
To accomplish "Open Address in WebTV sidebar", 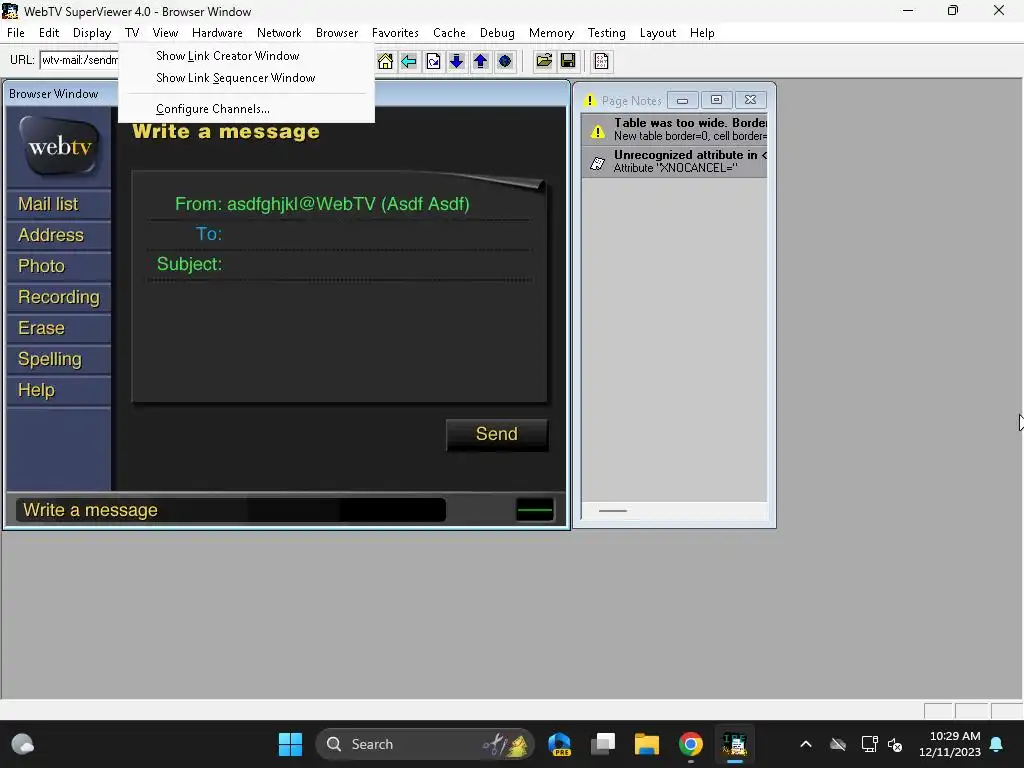I will (x=59, y=235).
